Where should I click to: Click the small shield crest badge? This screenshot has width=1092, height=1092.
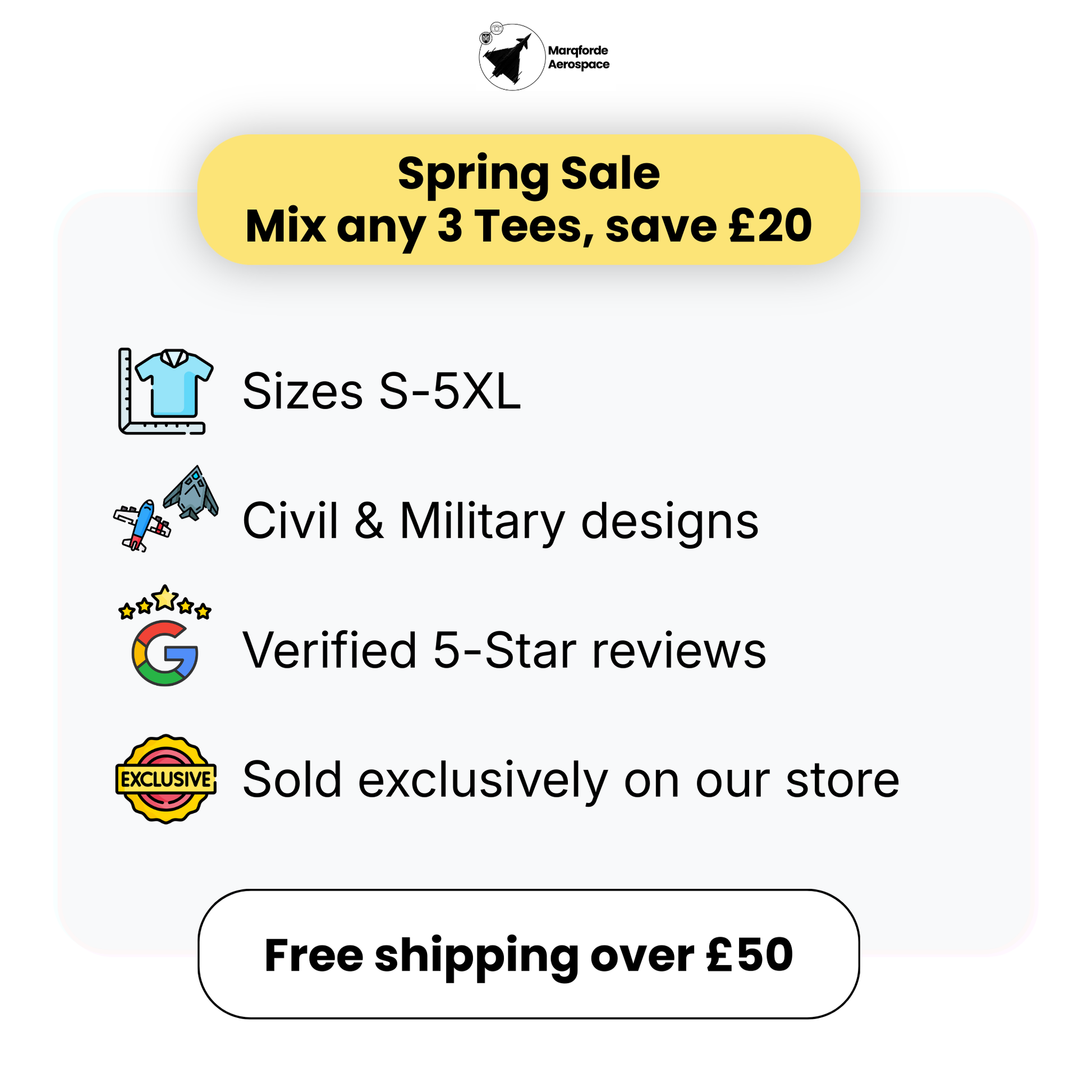[x=485, y=38]
